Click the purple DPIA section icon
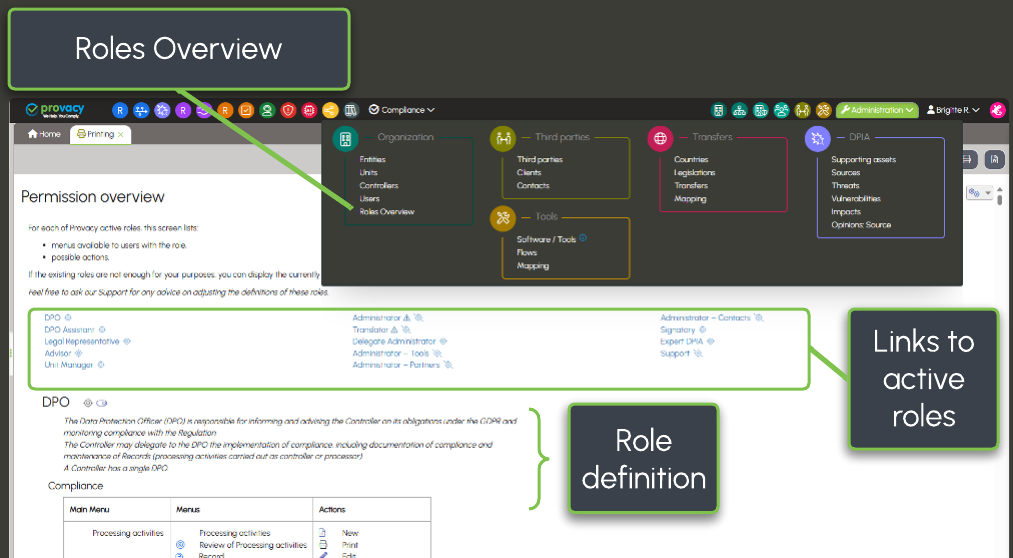1013x558 pixels. [x=817, y=138]
